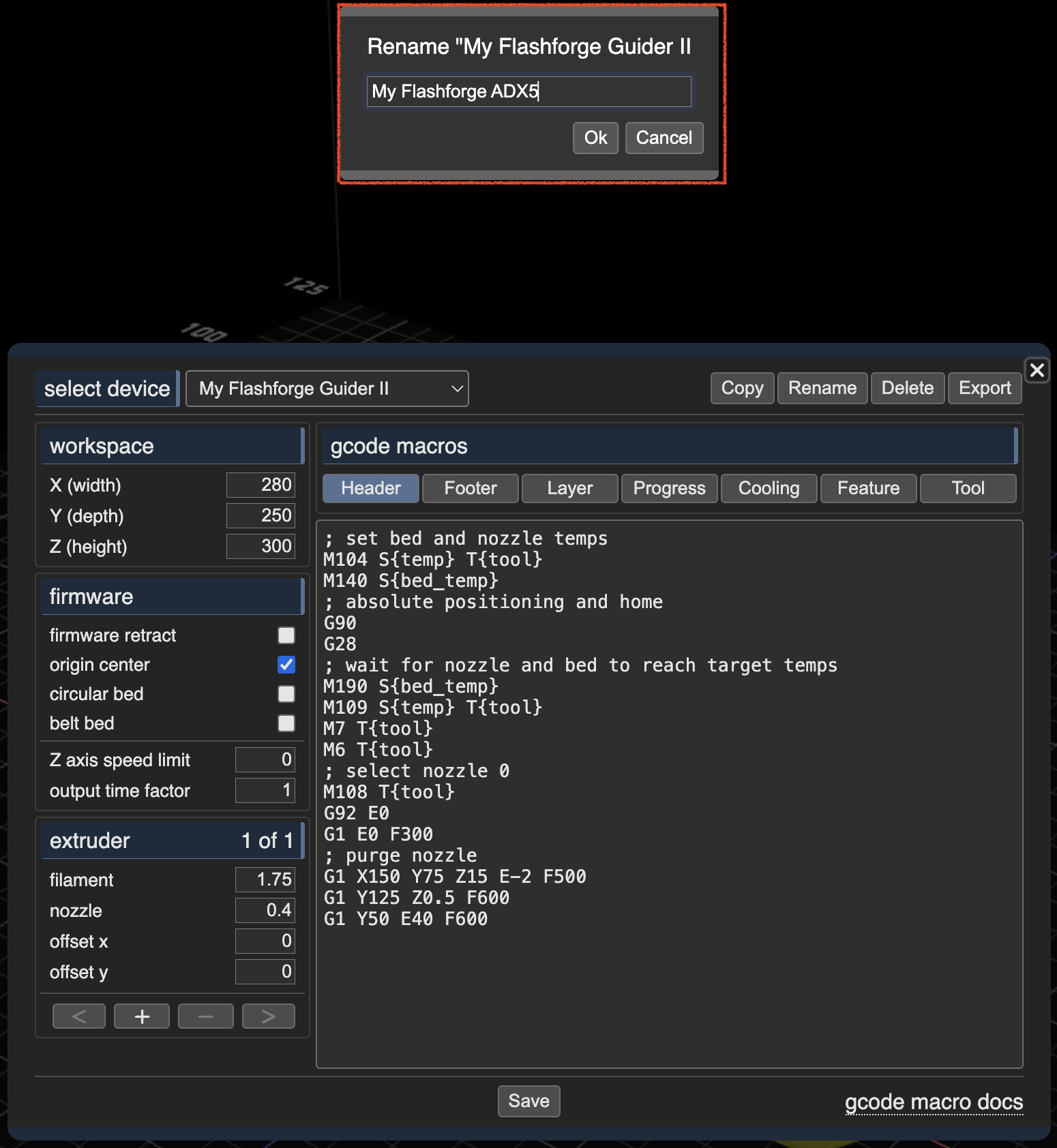Close the device settings panel
Viewport: 1057px width, 1148px height.
pos(1037,370)
